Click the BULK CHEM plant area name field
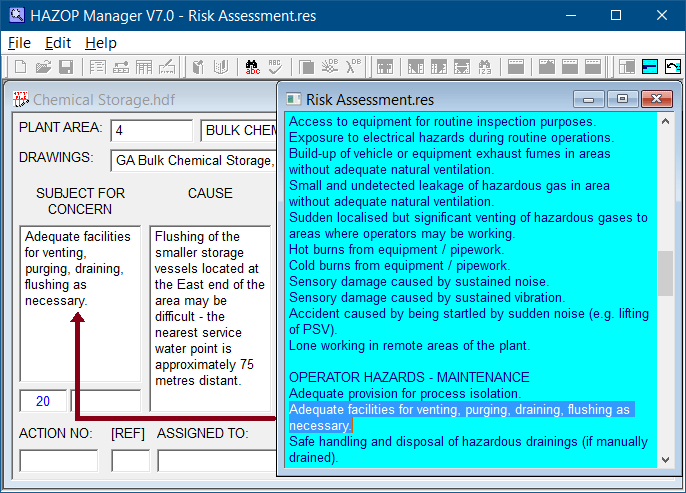Viewport: 686px width, 493px height. 239,130
